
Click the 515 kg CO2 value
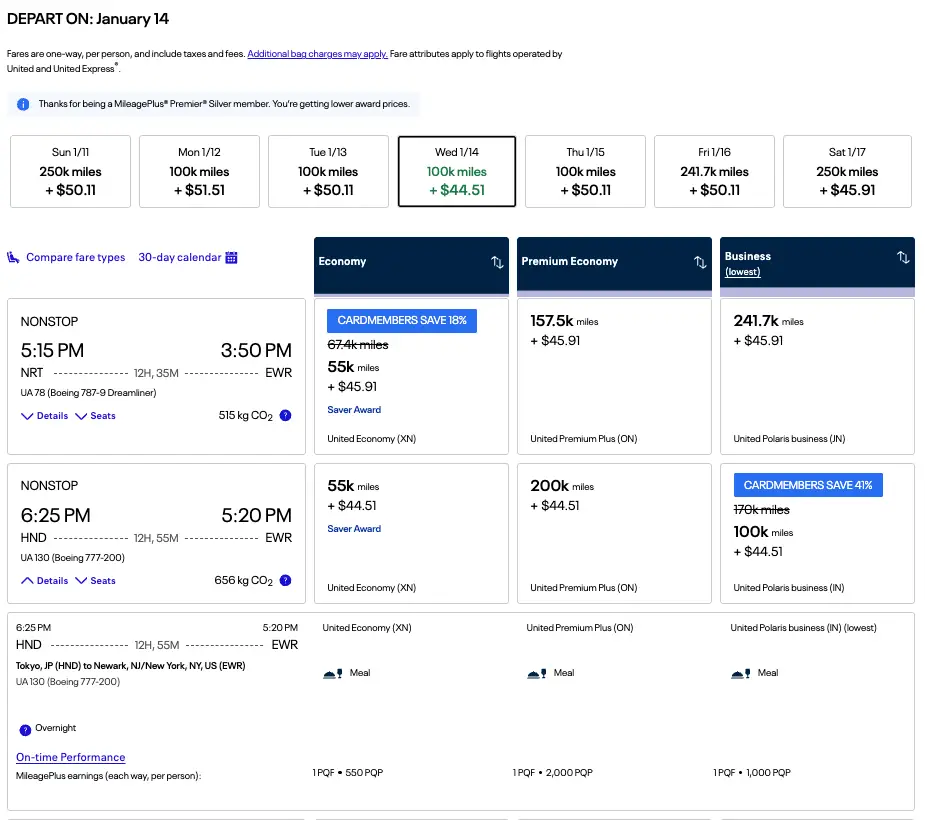pos(245,416)
